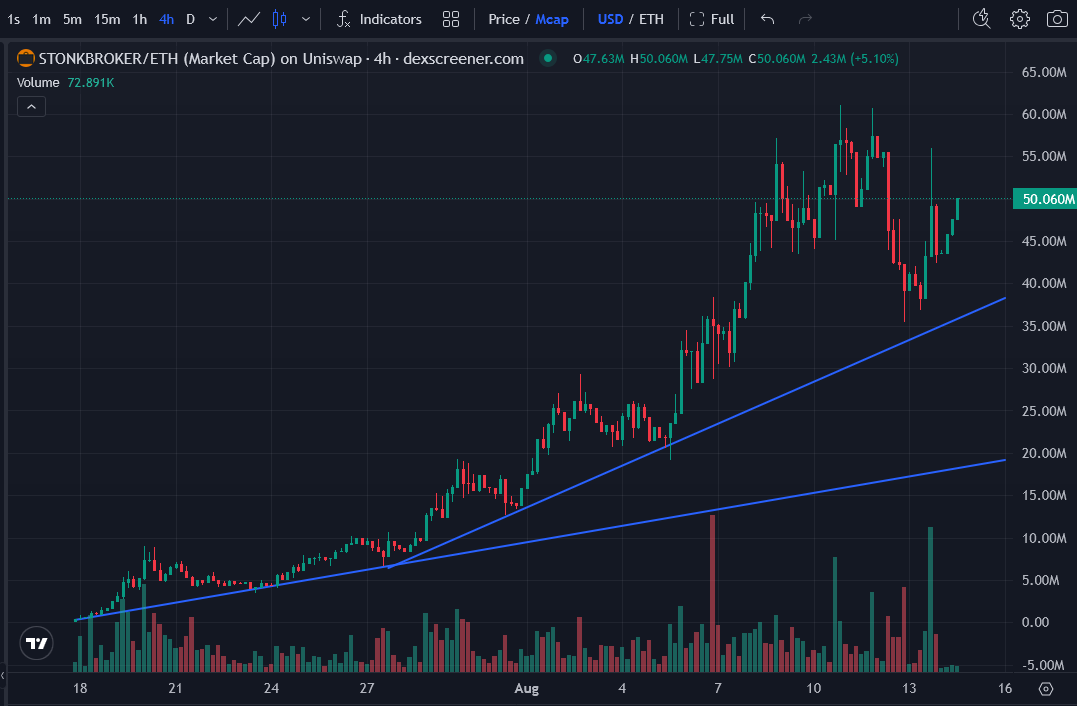1077x706 pixels.
Task: Open the quick search lightning icon
Action: tap(982, 19)
